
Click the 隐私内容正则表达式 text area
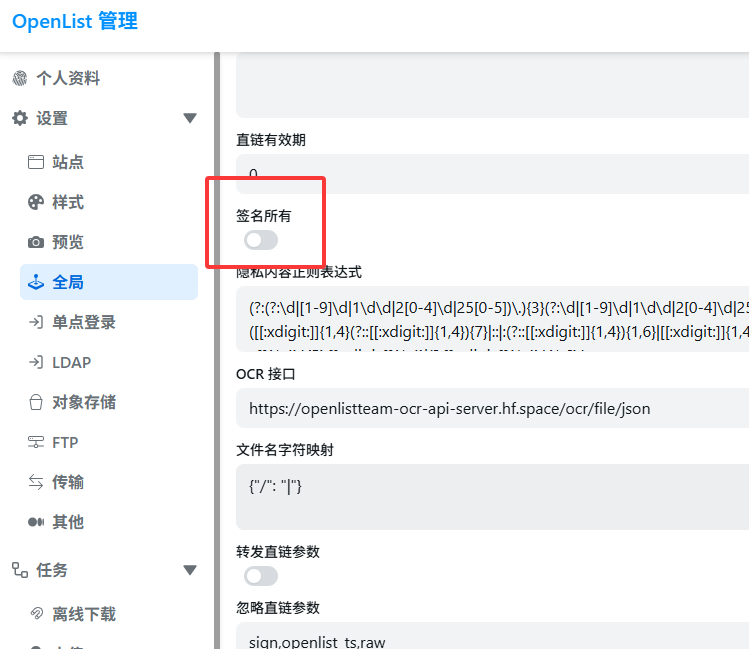[x=492, y=319]
